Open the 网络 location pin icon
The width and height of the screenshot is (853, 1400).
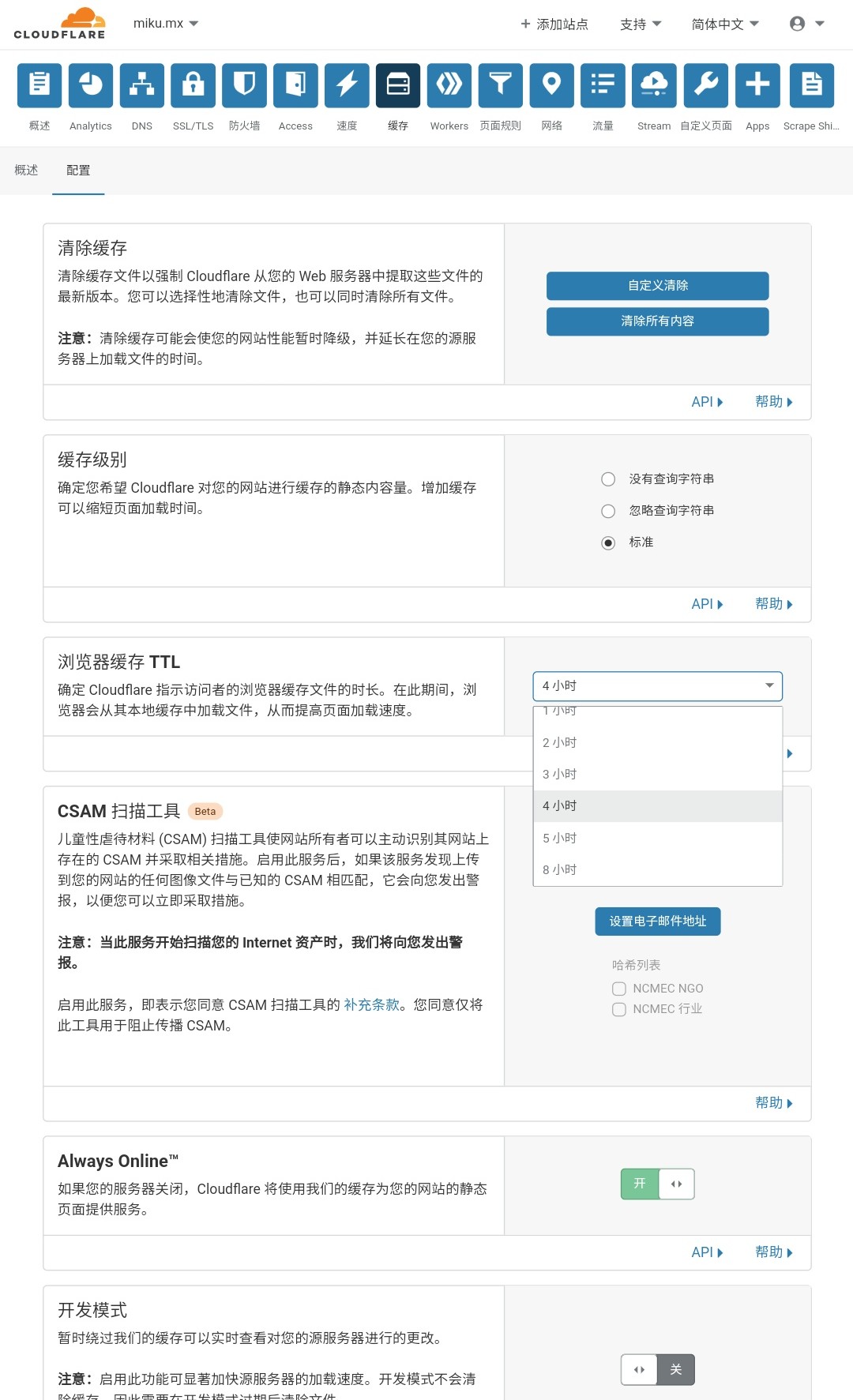552,85
